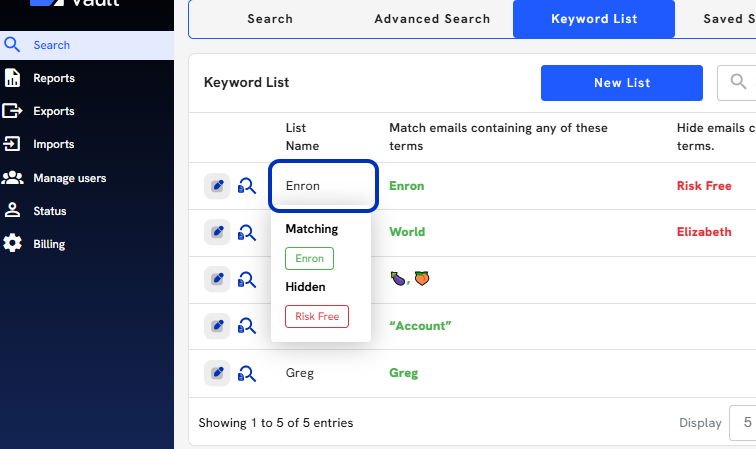Edit the Greg keyword list
The width and height of the screenshot is (756, 449).
(217, 373)
